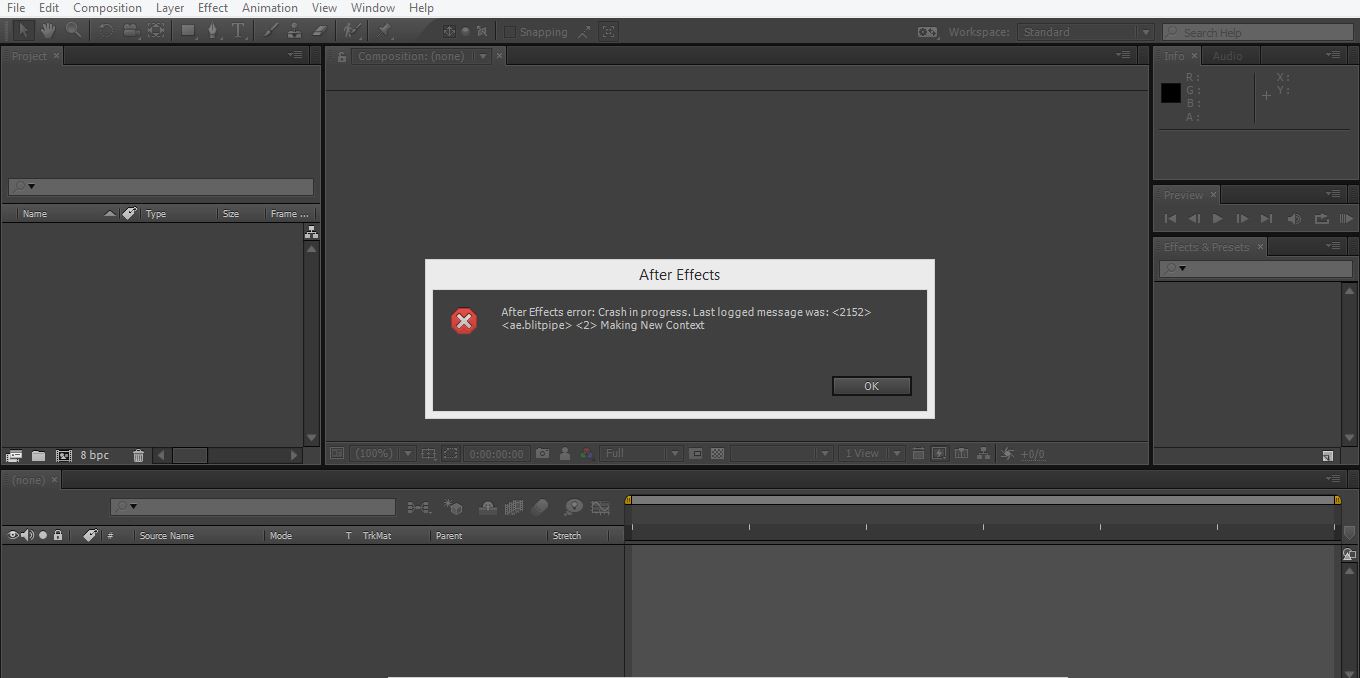Click the Search Help input field
The image size is (1360, 678).
click(x=1259, y=32)
